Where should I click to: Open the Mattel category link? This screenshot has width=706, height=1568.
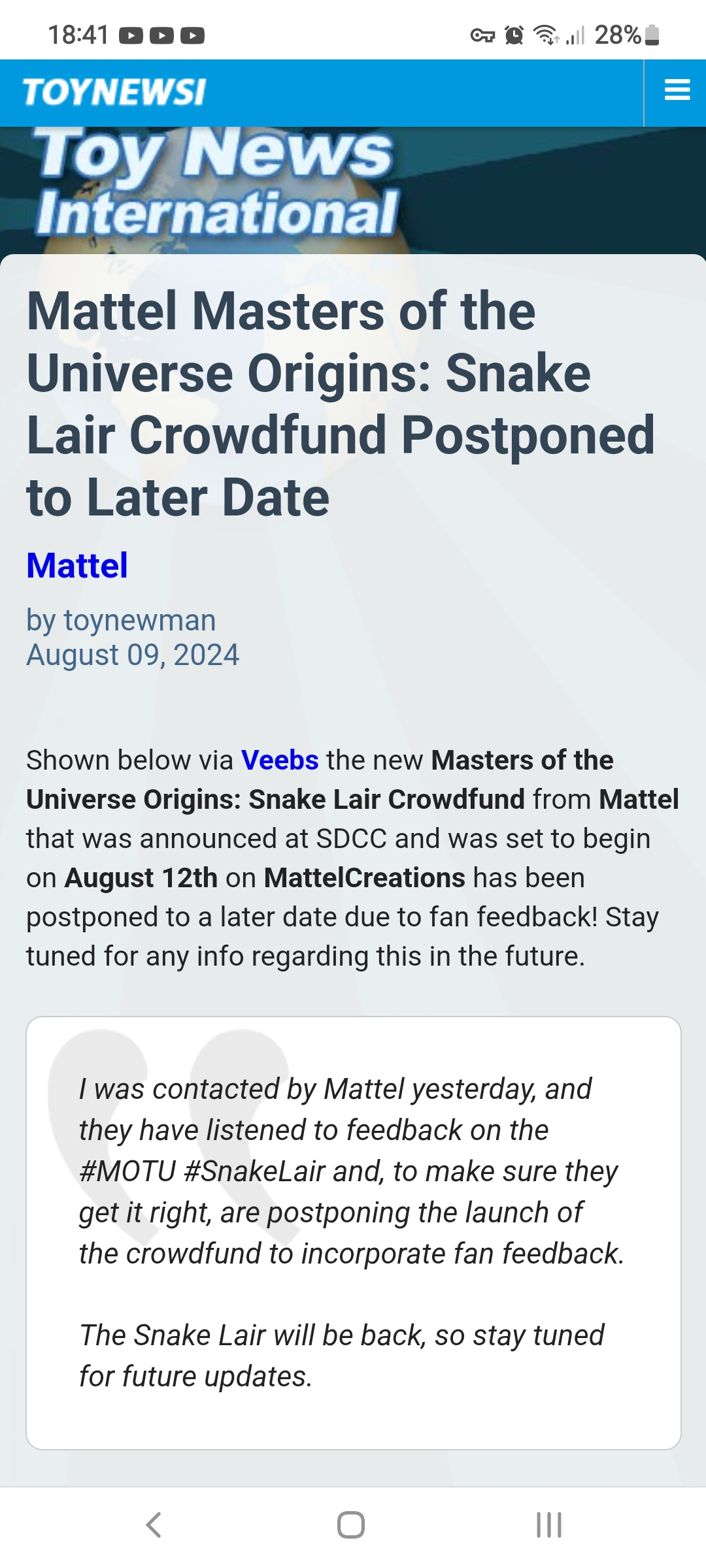[77, 566]
